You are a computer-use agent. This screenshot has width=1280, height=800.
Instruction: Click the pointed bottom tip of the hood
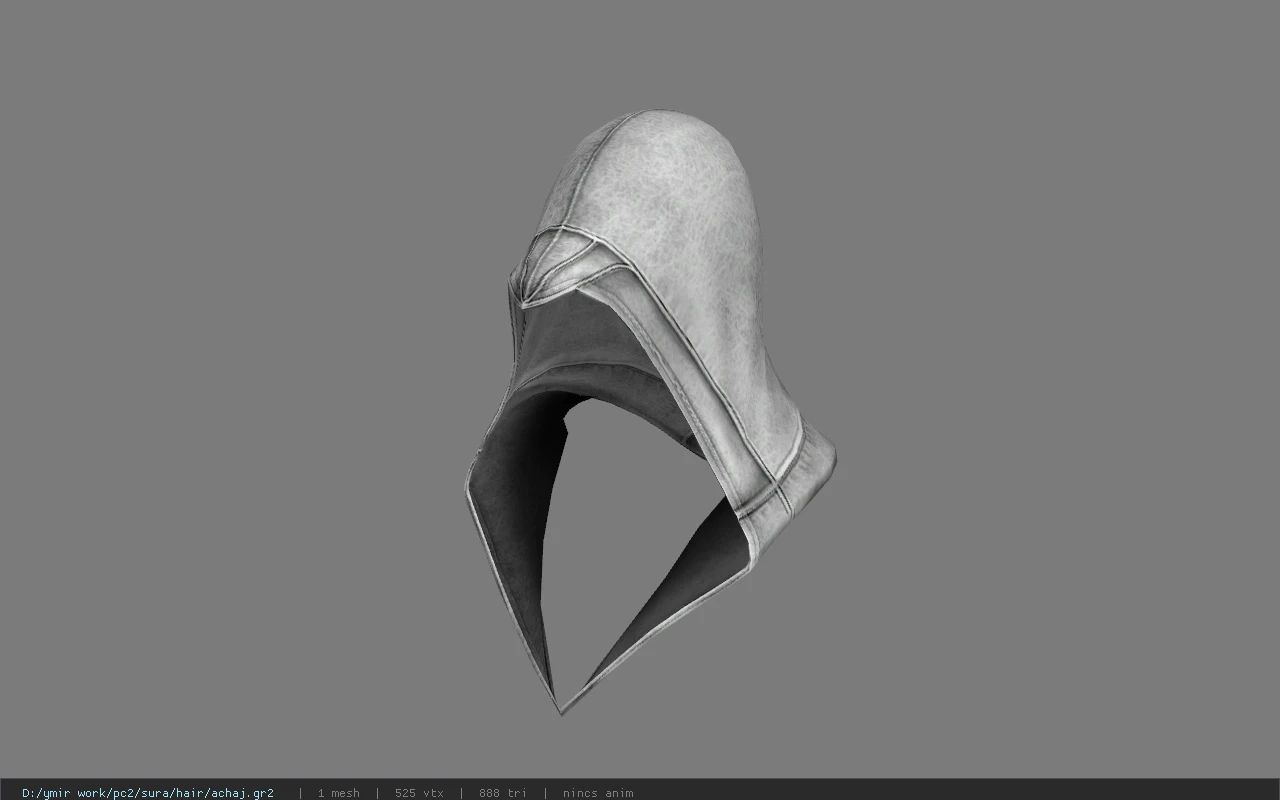coord(561,707)
